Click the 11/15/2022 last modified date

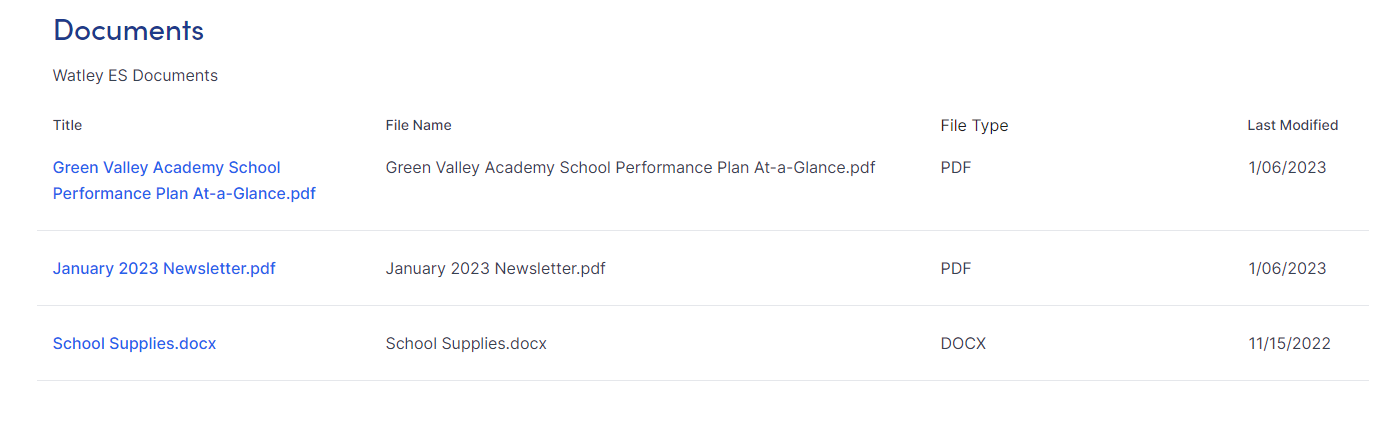(x=1289, y=343)
